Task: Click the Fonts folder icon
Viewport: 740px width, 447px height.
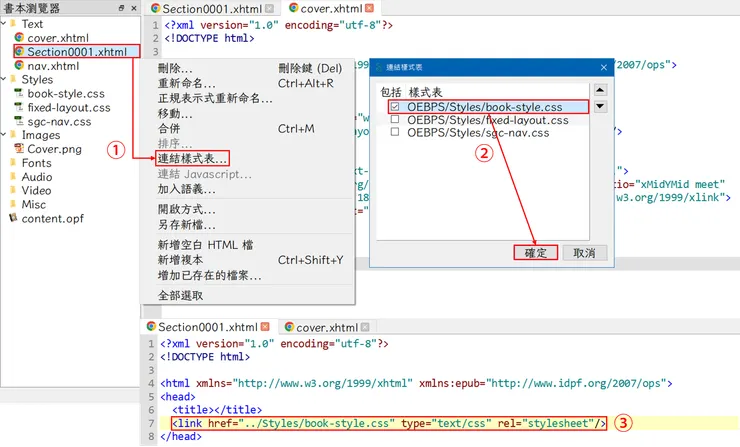Action: point(13,163)
